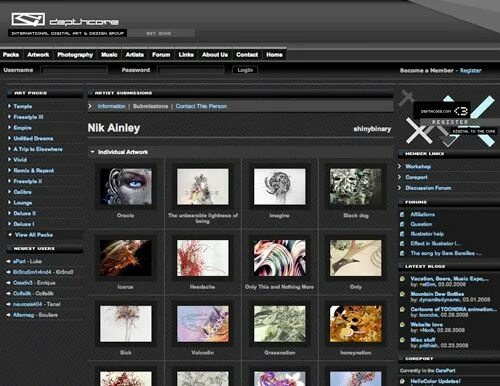The height and width of the screenshot is (386, 500).
Task: Open the About Us page
Action: pyautogui.click(x=215, y=55)
